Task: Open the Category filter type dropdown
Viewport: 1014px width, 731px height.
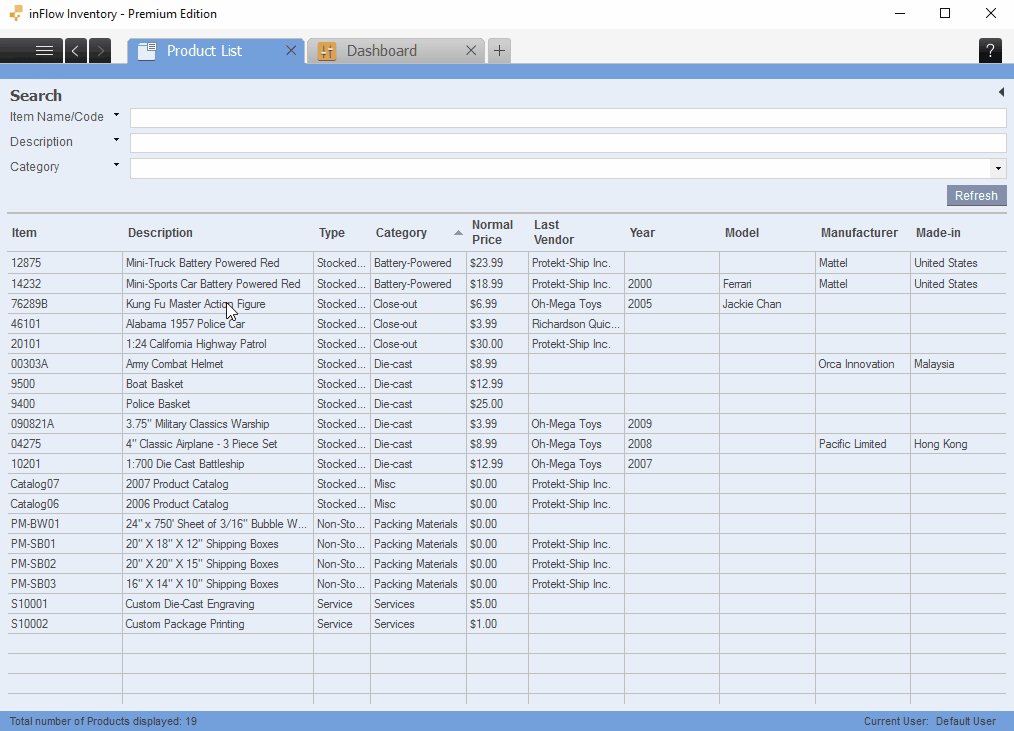Action: (x=116, y=165)
